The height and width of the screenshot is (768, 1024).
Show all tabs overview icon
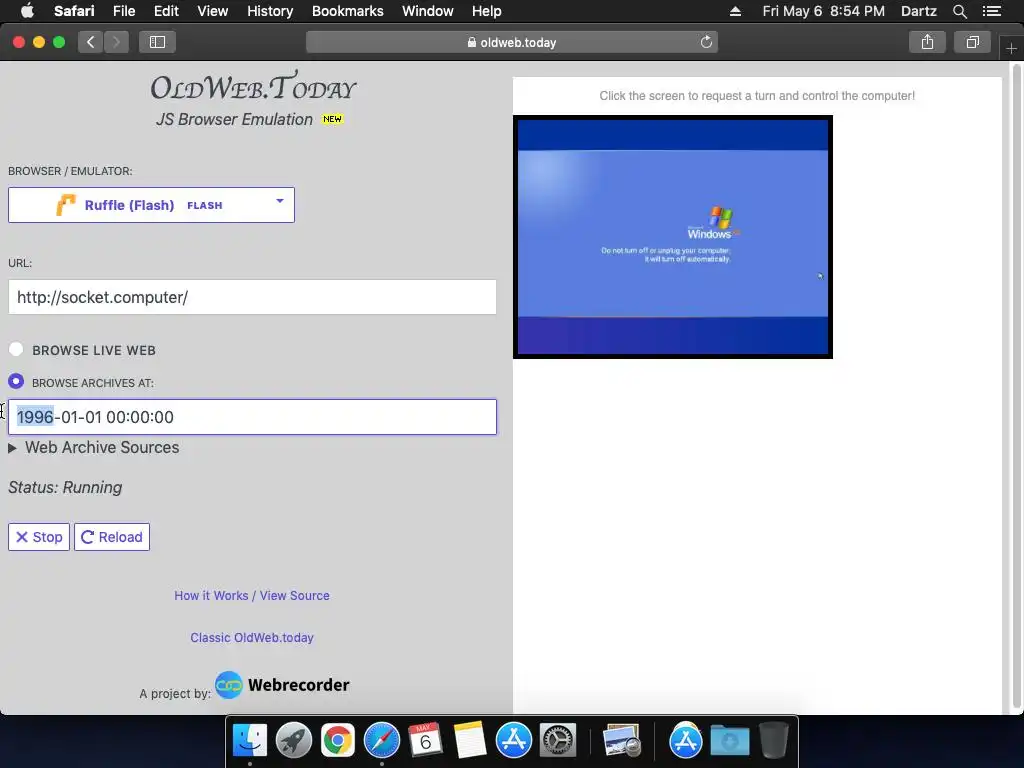coord(972,42)
